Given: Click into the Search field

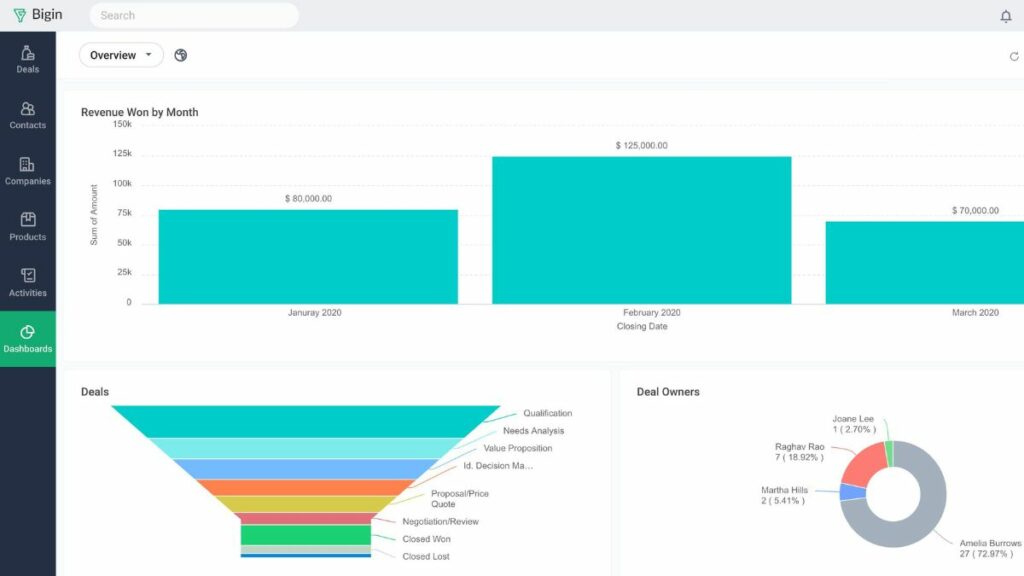Looking at the screenshot, I should point(193,14).
